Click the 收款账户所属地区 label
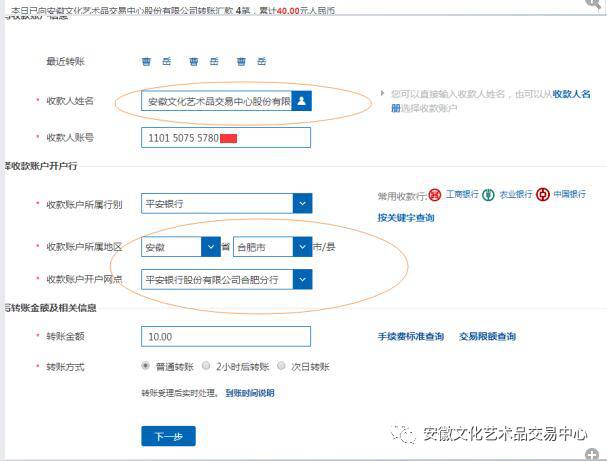This screenshot has width=607, height=461. pyautogui.click(x=84, y=247)
